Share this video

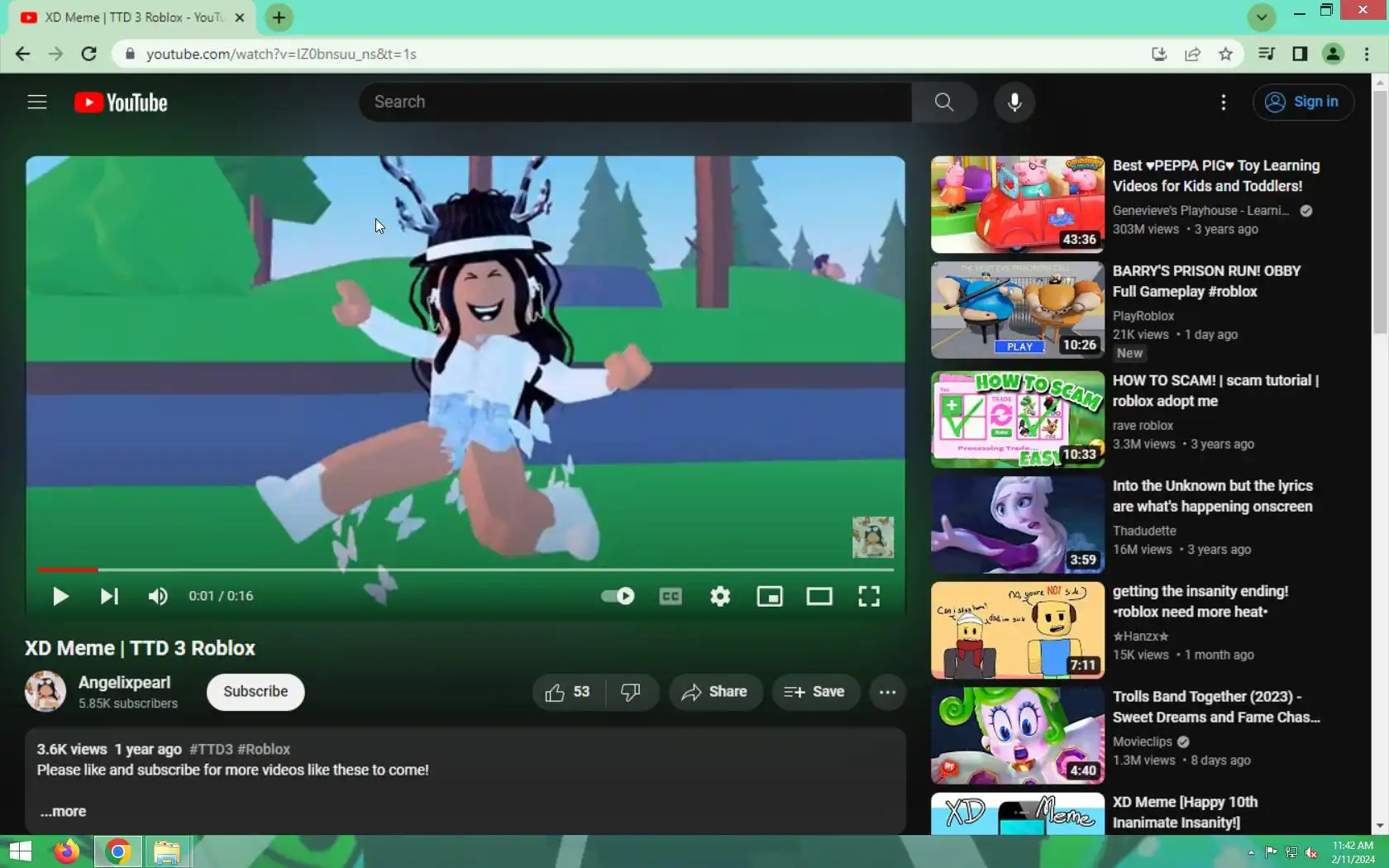[715, 692]
